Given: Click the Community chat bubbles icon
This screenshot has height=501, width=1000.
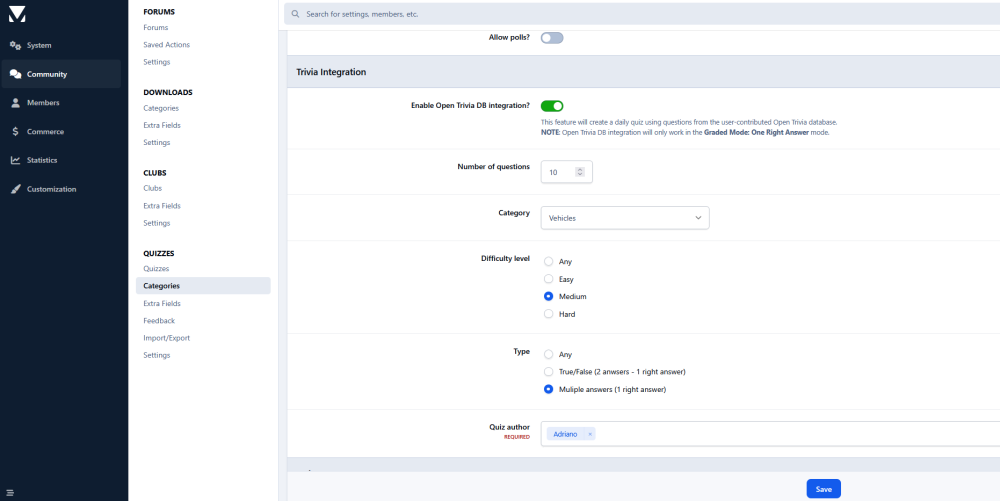Looking at the screenshot, I should 16,74.
